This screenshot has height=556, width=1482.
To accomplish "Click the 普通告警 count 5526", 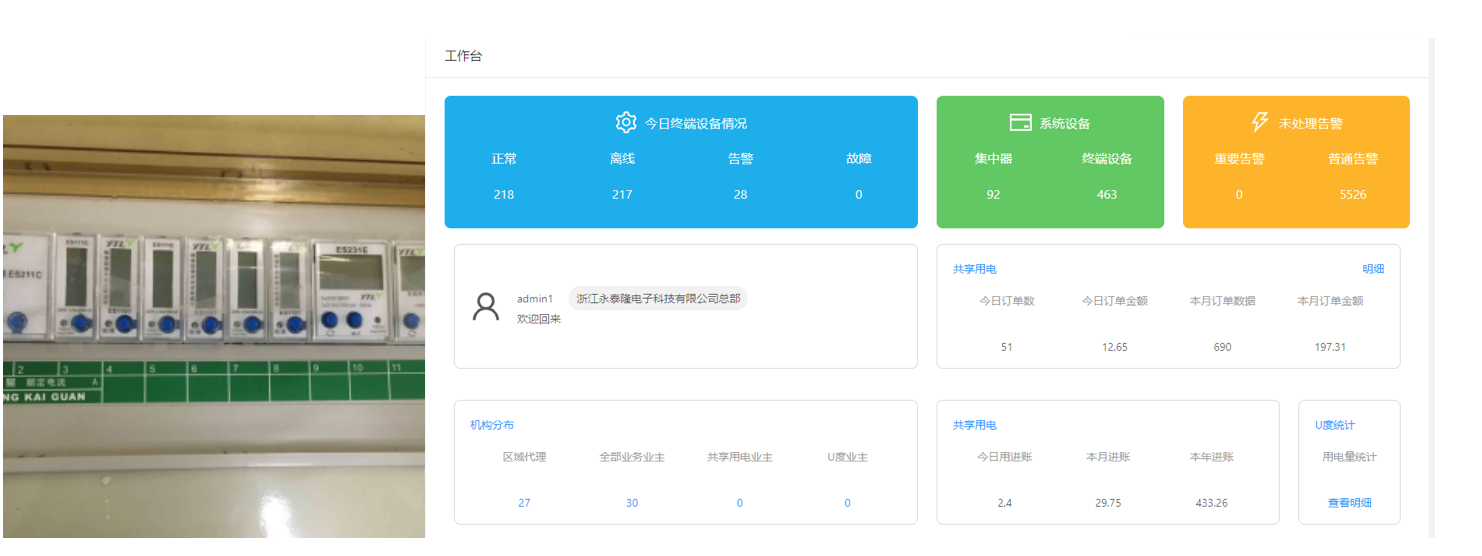I will click(x=1352, y=195).
